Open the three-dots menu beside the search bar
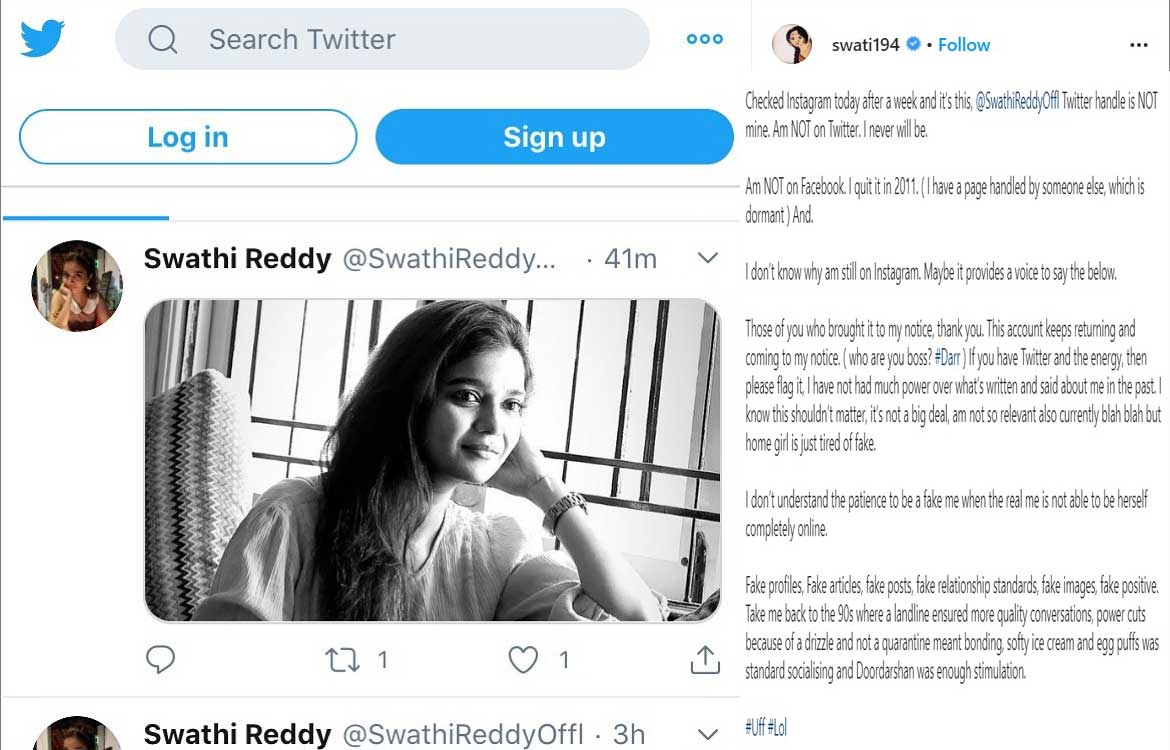This screenshot has width=1170, height=750. (x=704, y=39)
